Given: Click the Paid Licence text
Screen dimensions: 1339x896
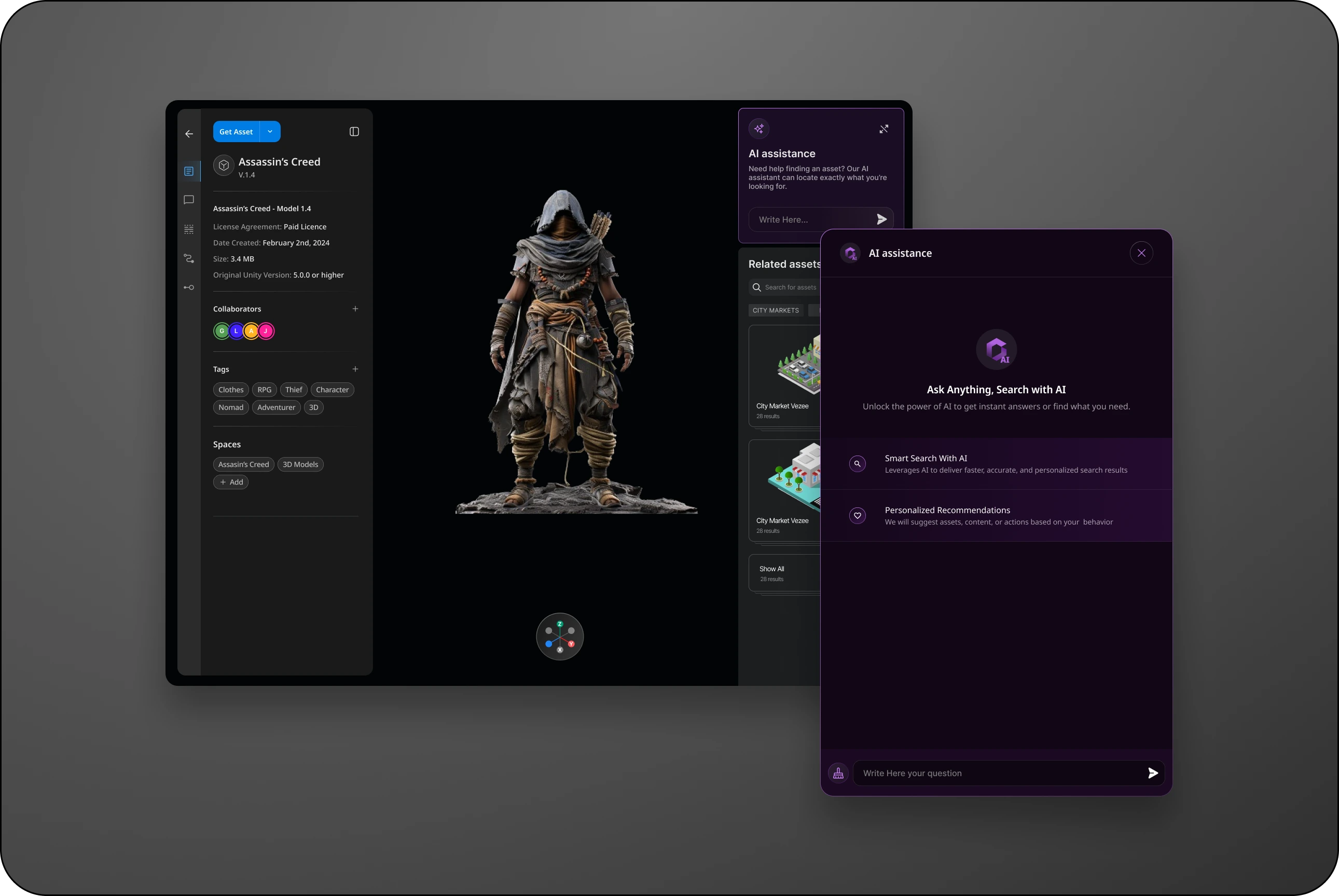Looking at the screenshot, I should click(305, 227).
